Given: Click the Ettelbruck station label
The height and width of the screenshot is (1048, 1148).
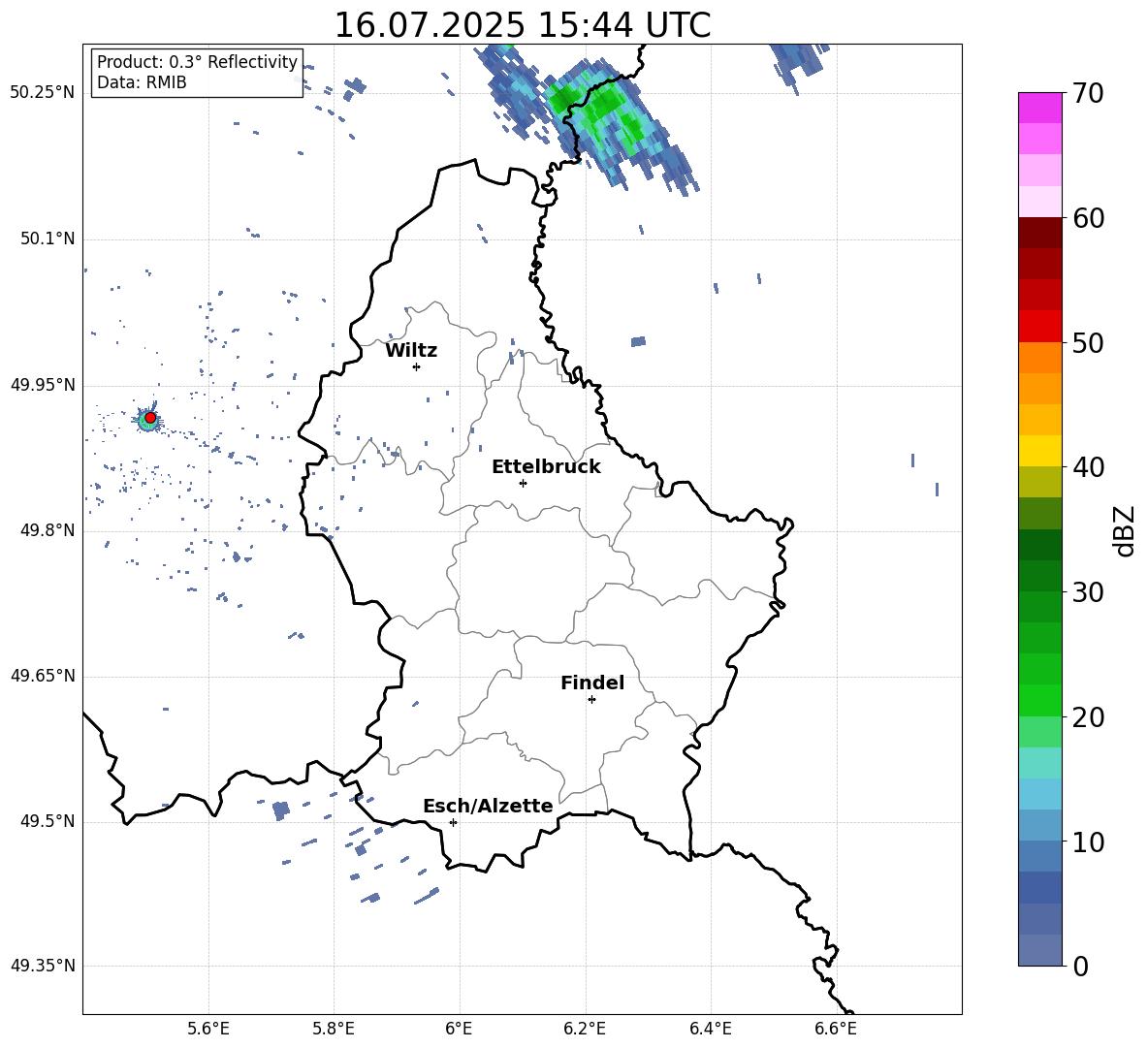Looking at the screenshot, I should 546,467.
